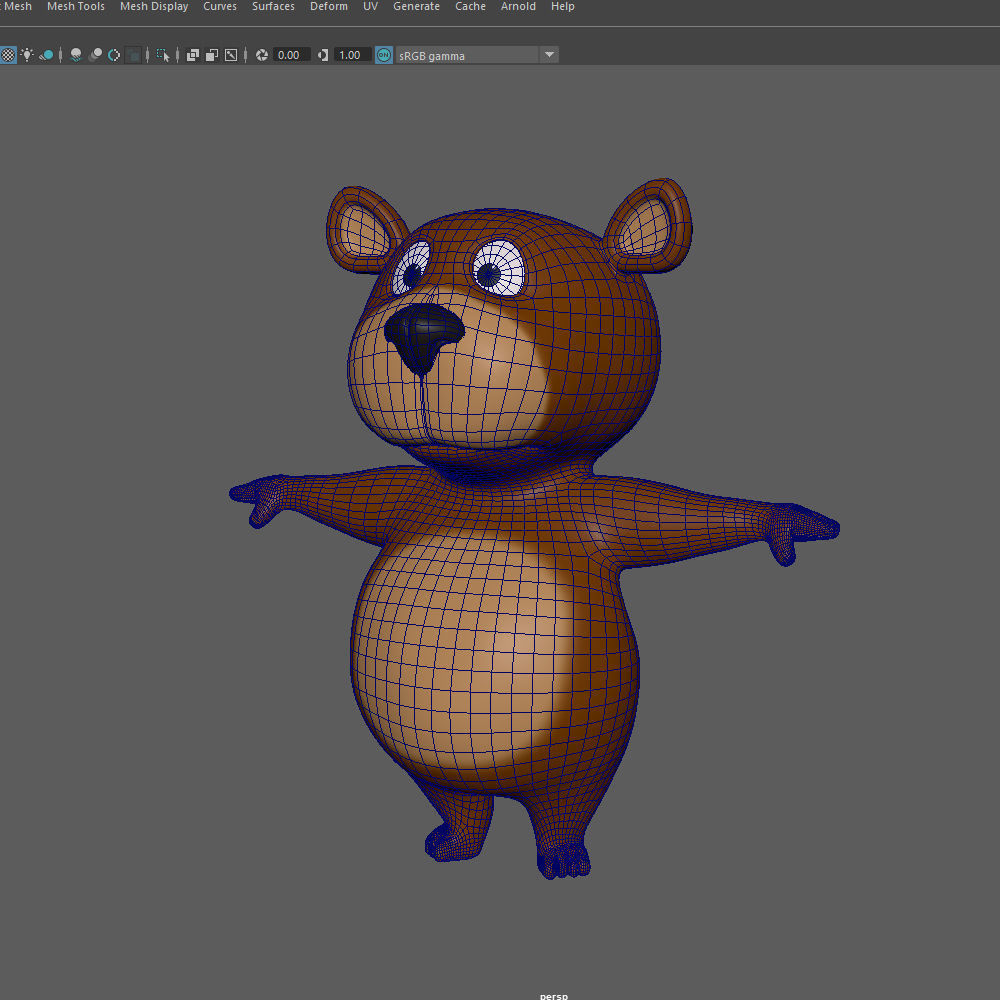Click the gamma contrast icon
The height and width of the screenshot is (1000, 1000).
tap(323, 55)
